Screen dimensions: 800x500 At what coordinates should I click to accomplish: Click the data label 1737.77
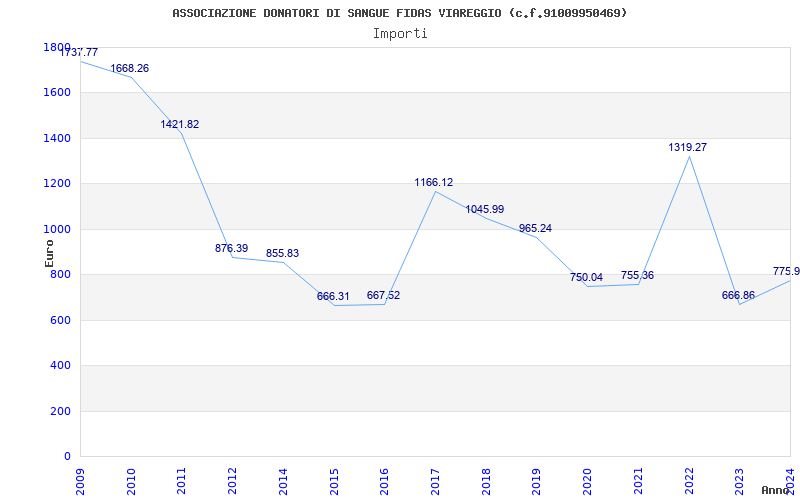[x=79, y=53]
